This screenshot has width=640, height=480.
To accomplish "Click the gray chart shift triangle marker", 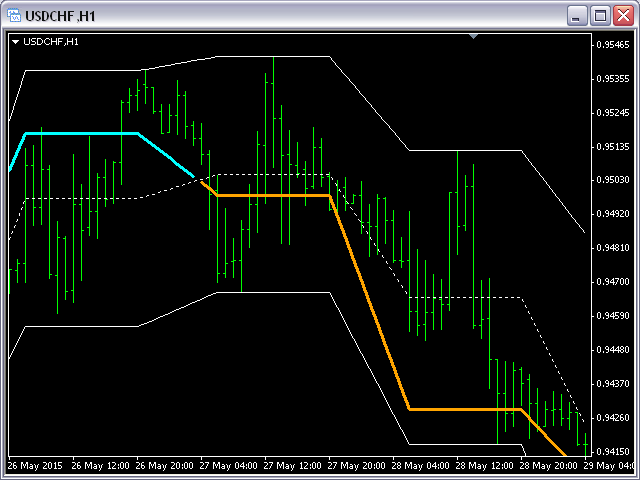I will [475, 37].
